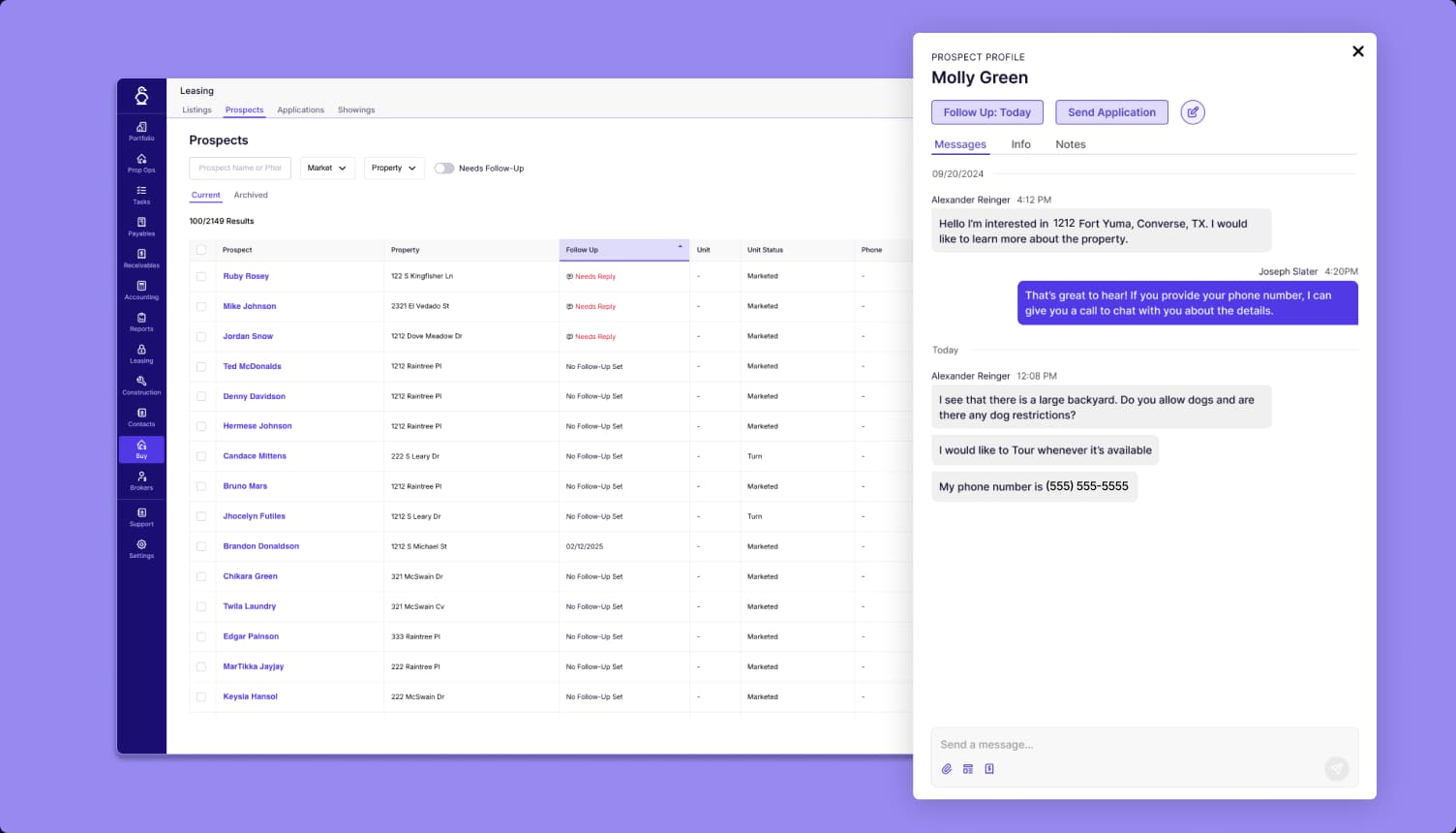This screenshot has height=833, width=1456.
Task: Open the Accounting section
Action: click(141, 290)
